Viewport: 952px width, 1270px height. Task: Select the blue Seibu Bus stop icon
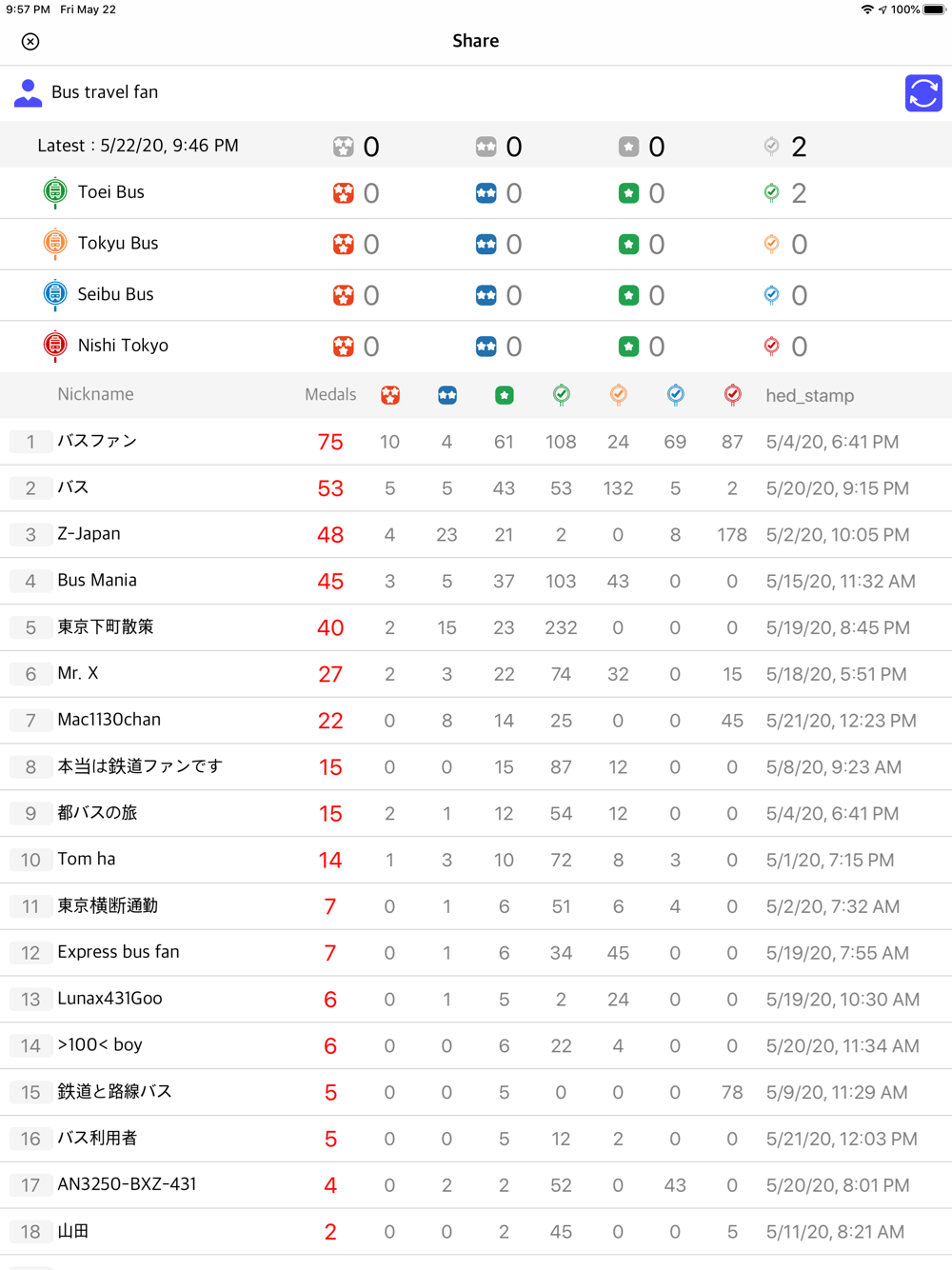click(x=55, y=295)
